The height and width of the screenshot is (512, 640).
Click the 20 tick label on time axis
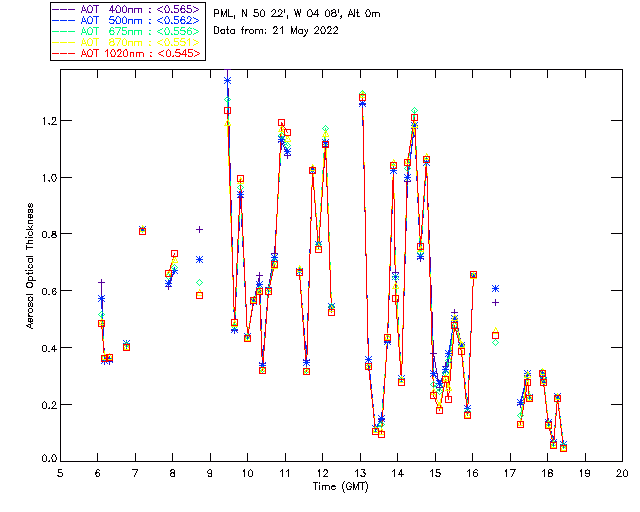pyautogui.click(x=622, y=472)
